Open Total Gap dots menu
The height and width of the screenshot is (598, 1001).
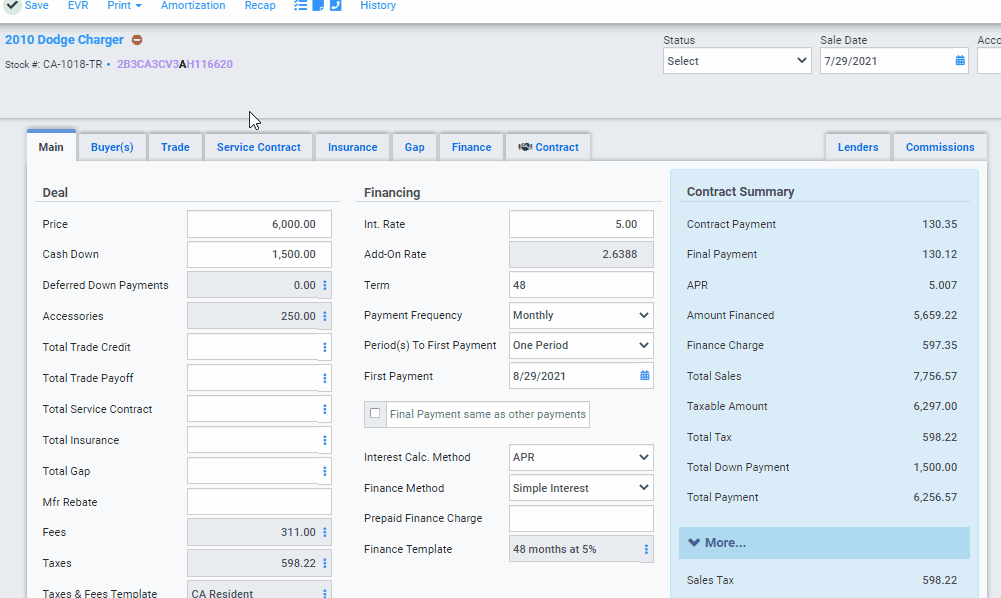click(x=325, y=471)
